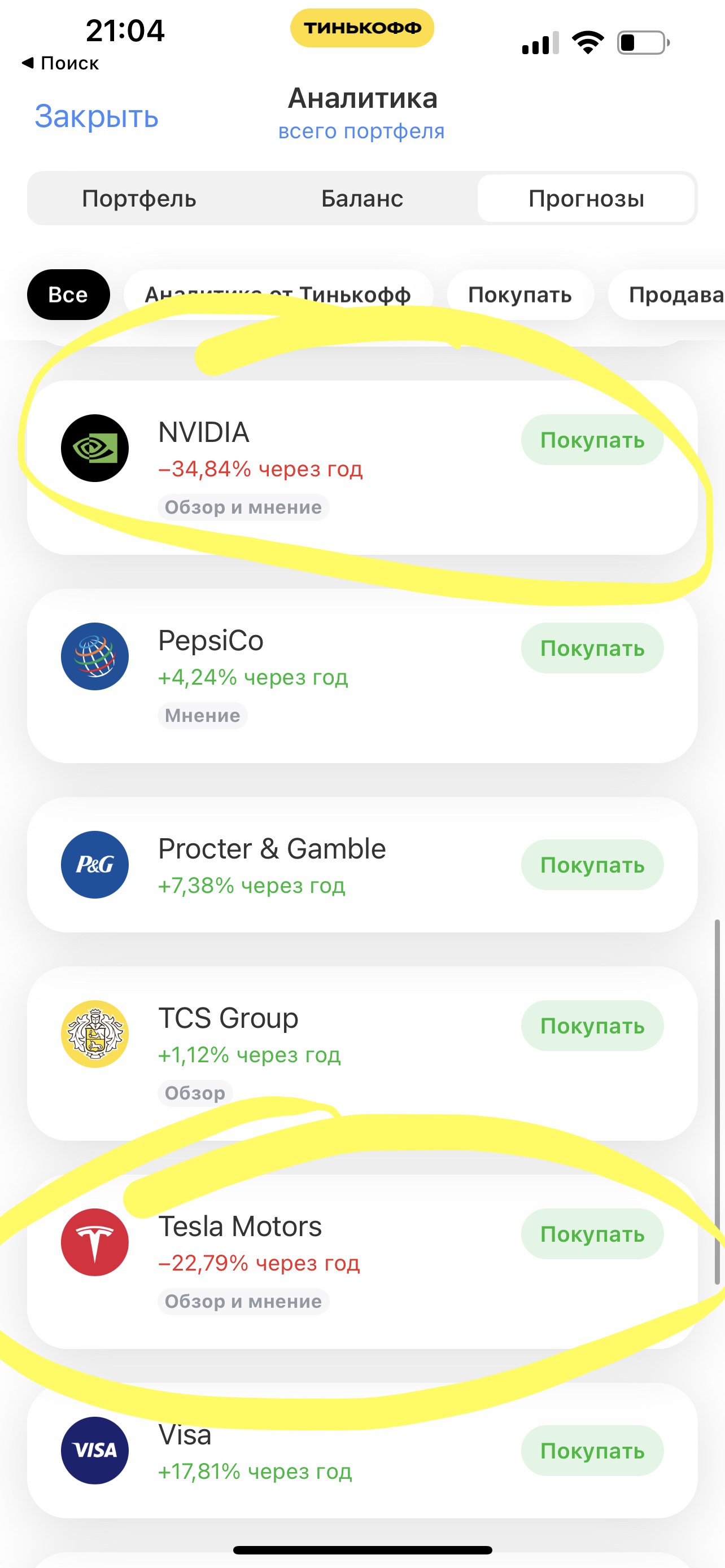Tap Закрыть to close analytics
The image size is (725, 1568).
pos(96,116)
